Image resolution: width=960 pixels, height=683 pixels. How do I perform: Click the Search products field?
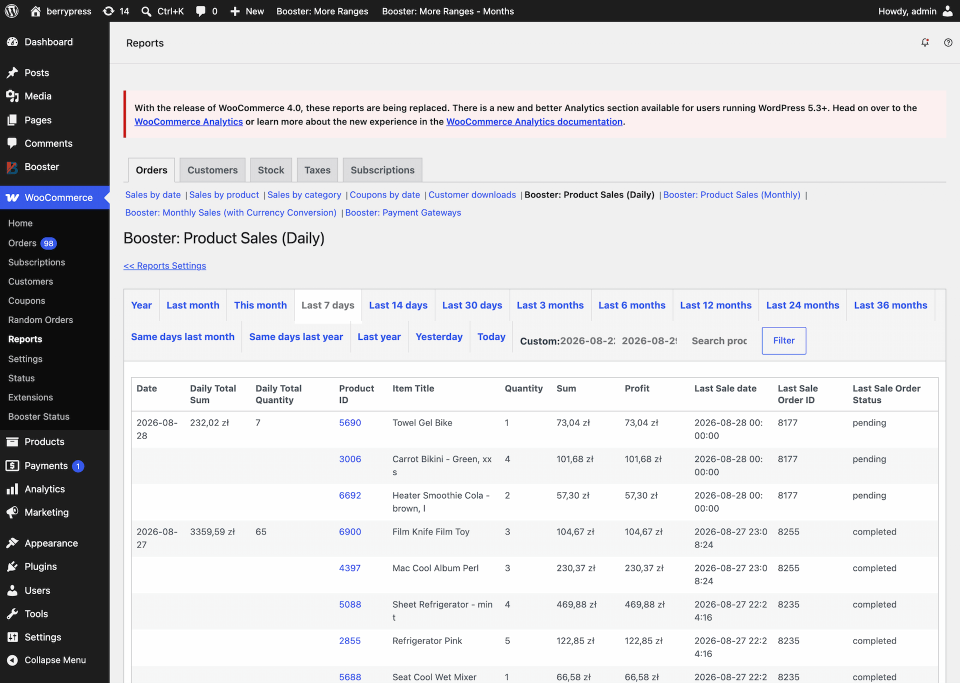point(720,341)
